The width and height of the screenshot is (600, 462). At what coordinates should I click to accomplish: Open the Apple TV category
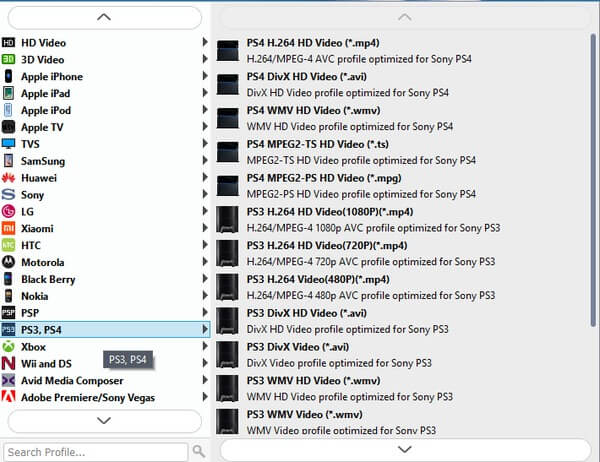click(x=105, y=127)
